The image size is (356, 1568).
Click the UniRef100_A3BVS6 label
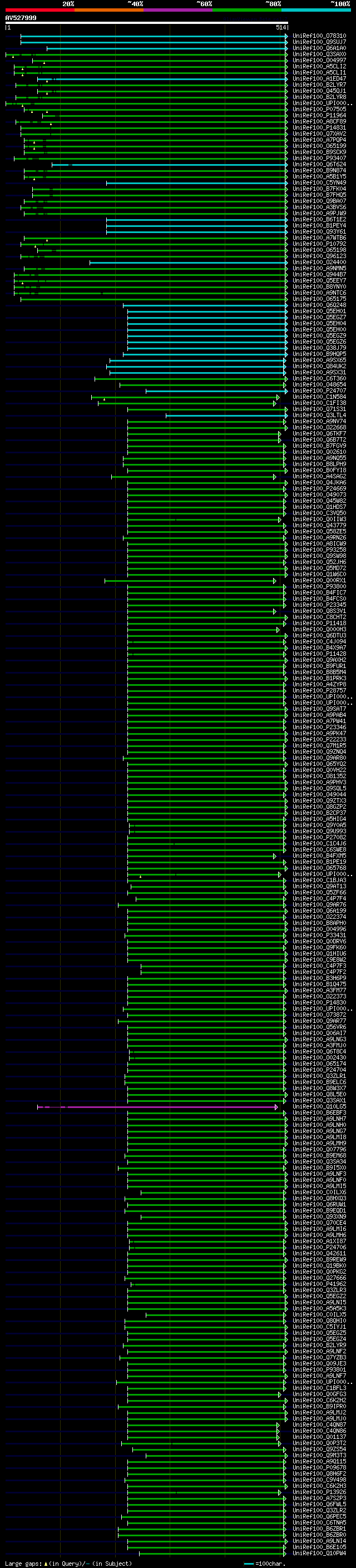pyautogui.click(x=319, y=207)
